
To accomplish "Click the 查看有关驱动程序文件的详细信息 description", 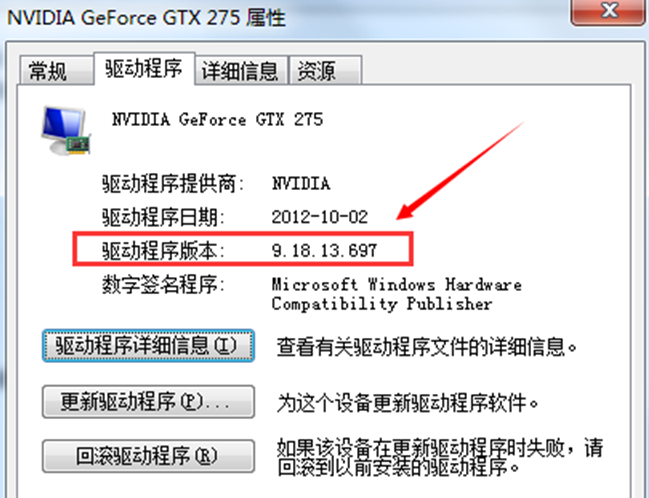I will (x=427, y=347).
